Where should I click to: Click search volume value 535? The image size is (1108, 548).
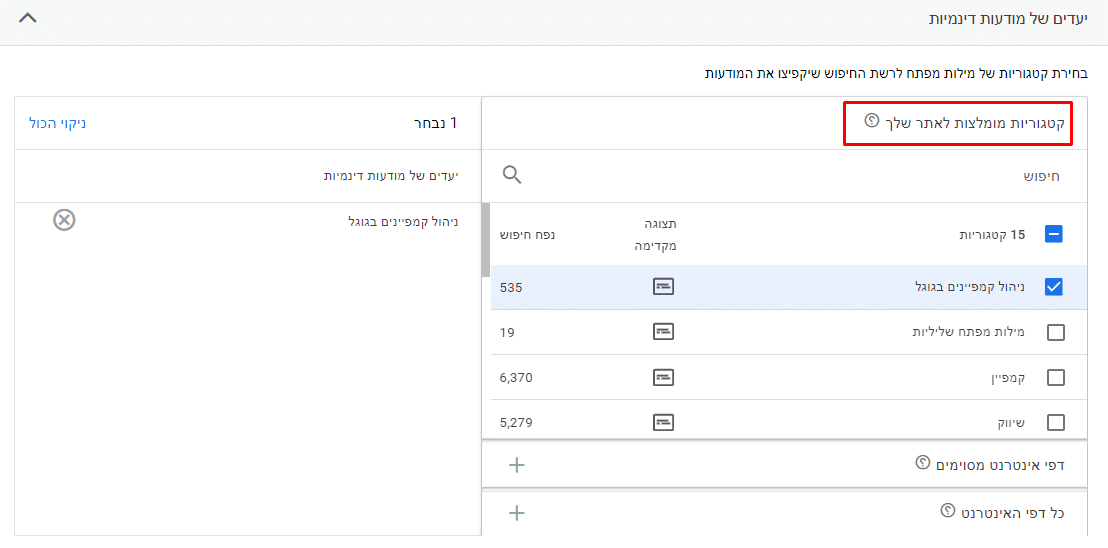(510, 287)
